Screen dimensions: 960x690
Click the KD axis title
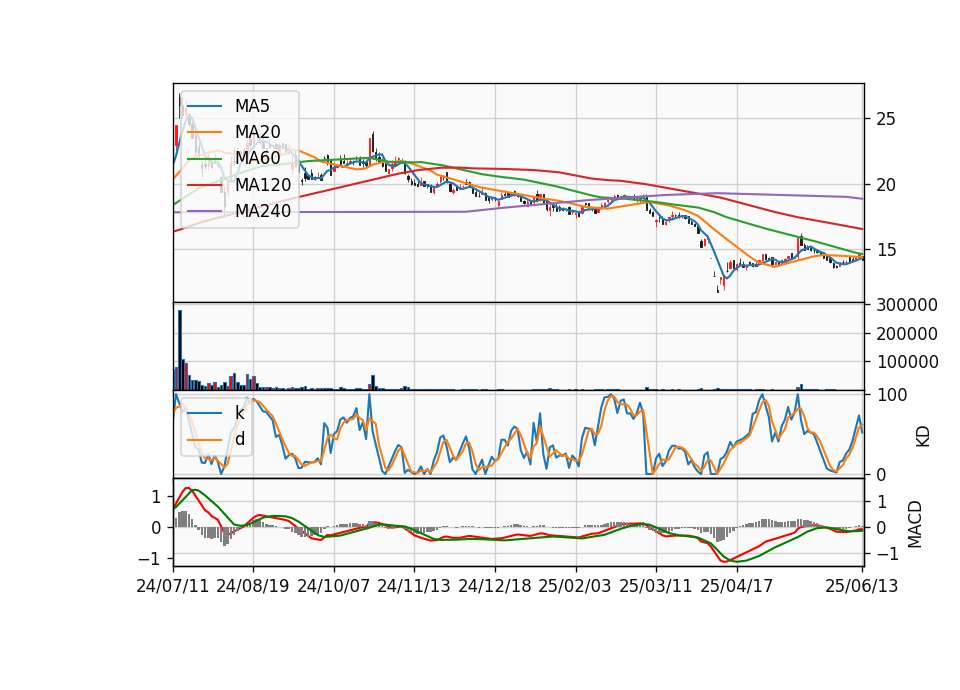[923, 437]
